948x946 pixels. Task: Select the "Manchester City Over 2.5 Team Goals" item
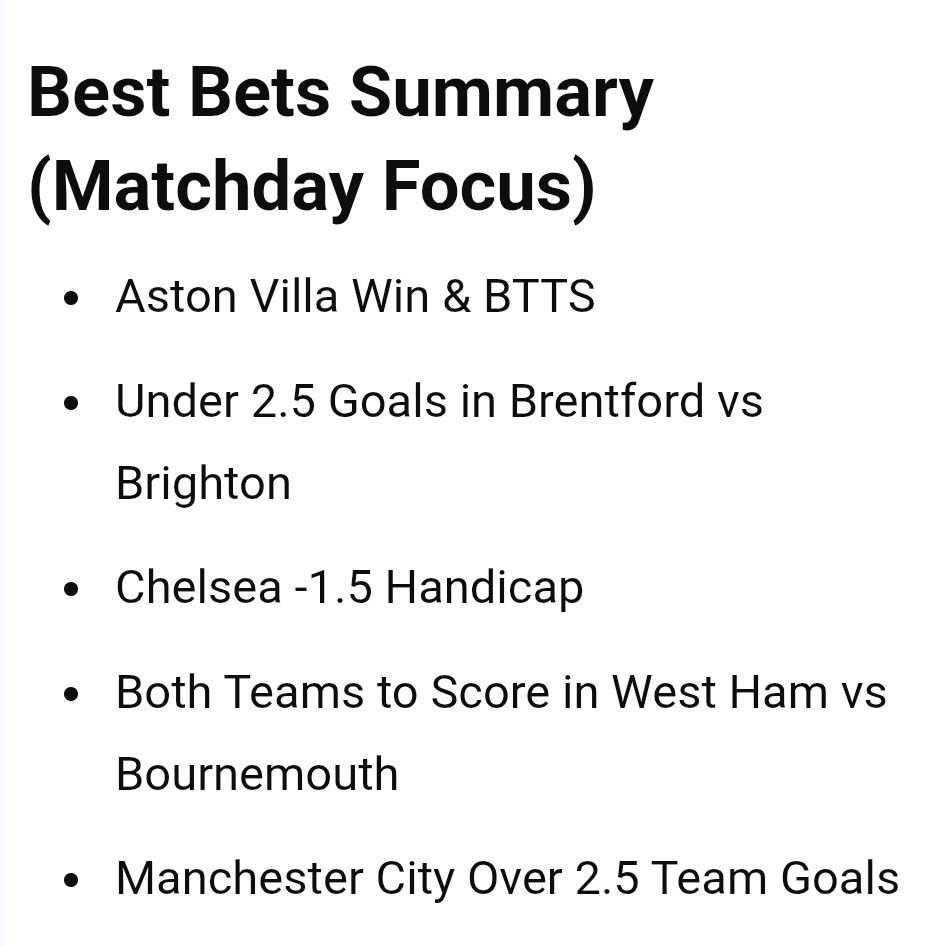pos(507,879)
